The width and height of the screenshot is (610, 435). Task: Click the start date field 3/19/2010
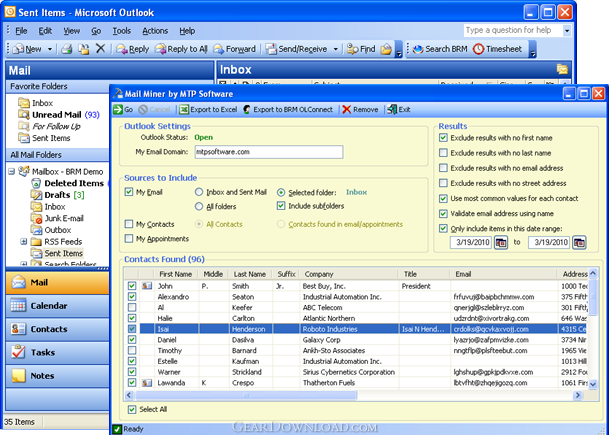pos(471,242)
